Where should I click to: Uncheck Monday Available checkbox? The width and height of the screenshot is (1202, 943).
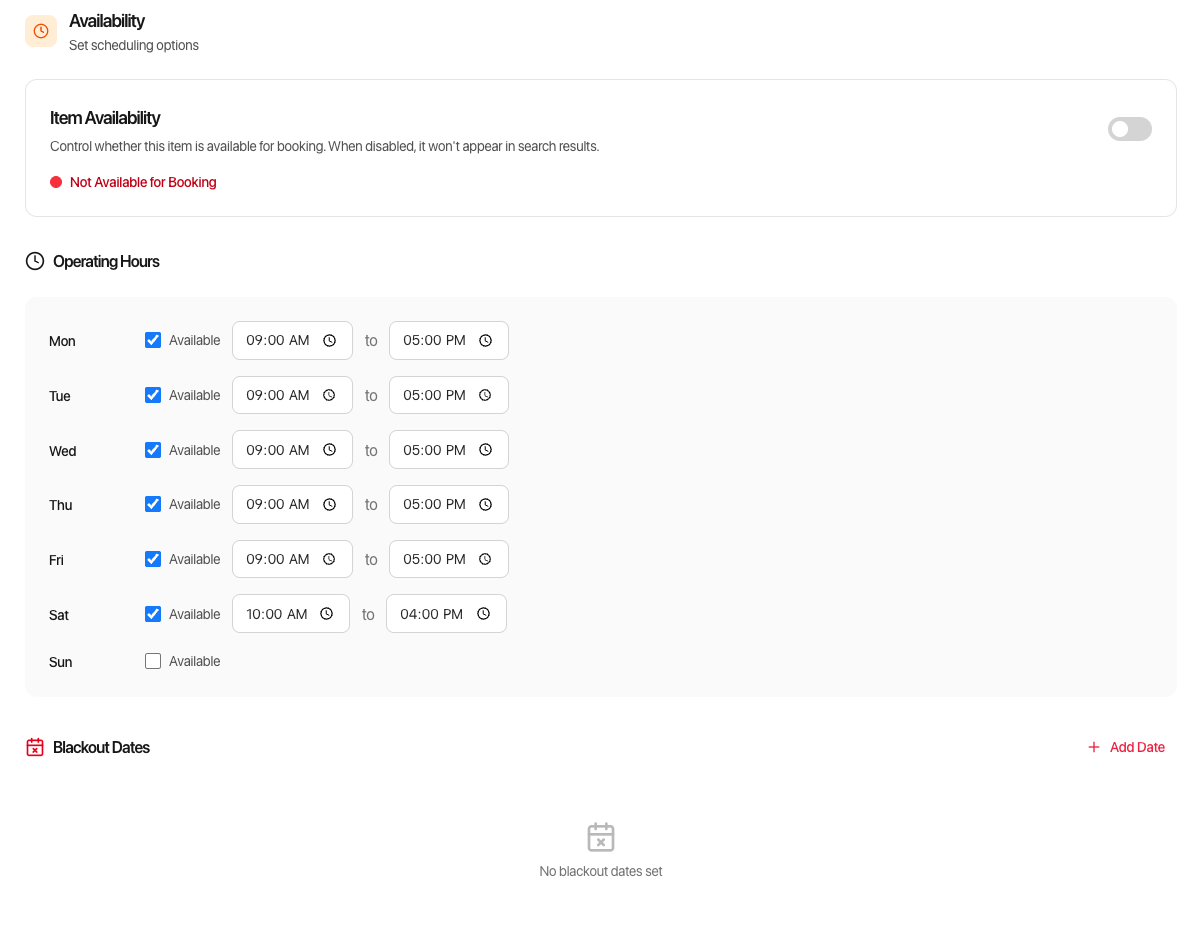[x=153, y=340]
